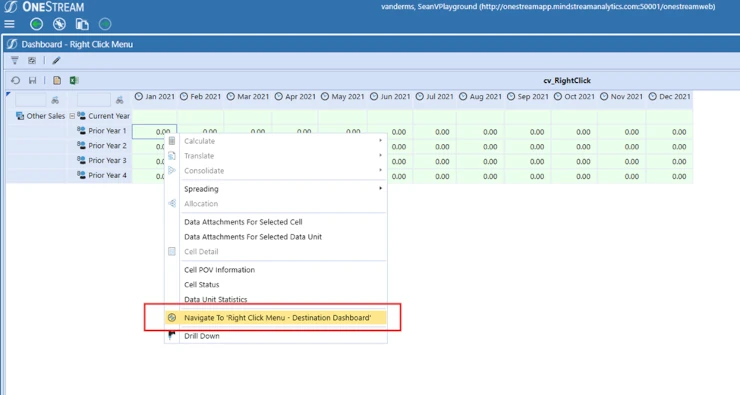Click the Feb 2021 column header
The height and width of the screenshot is (395, 740).
[201, 96]
